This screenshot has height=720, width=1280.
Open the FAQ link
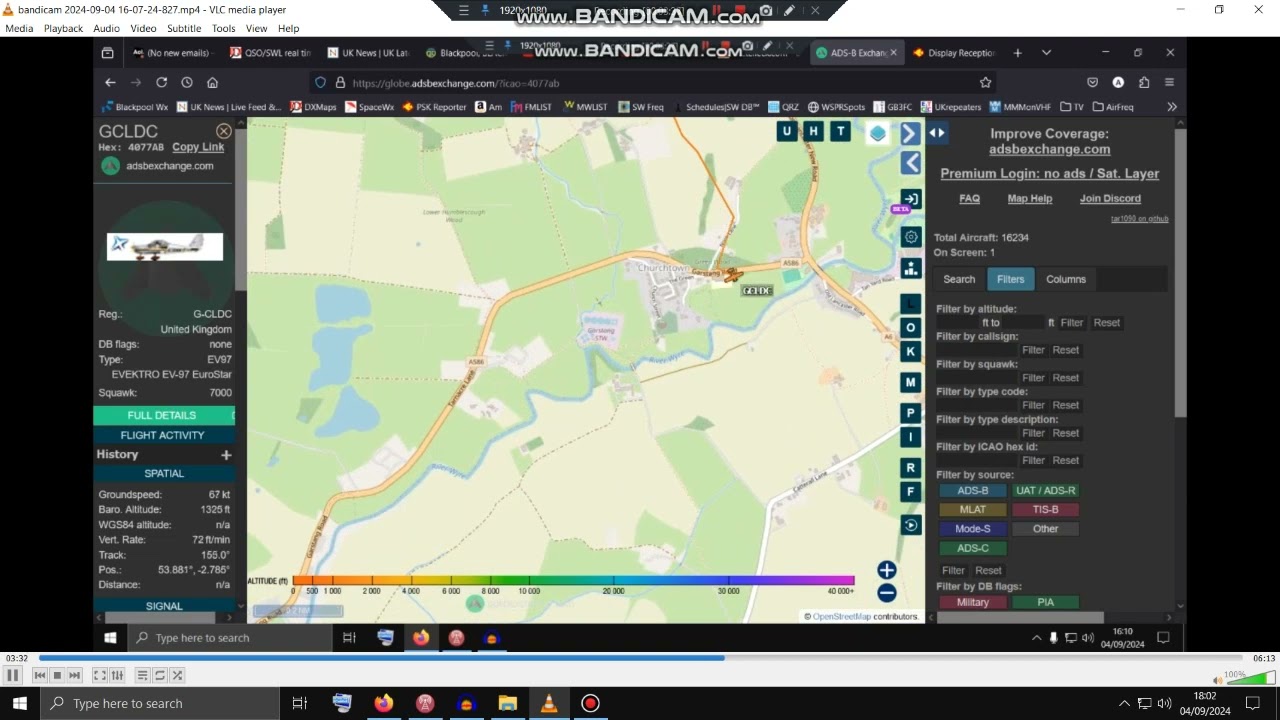[970, 198]
